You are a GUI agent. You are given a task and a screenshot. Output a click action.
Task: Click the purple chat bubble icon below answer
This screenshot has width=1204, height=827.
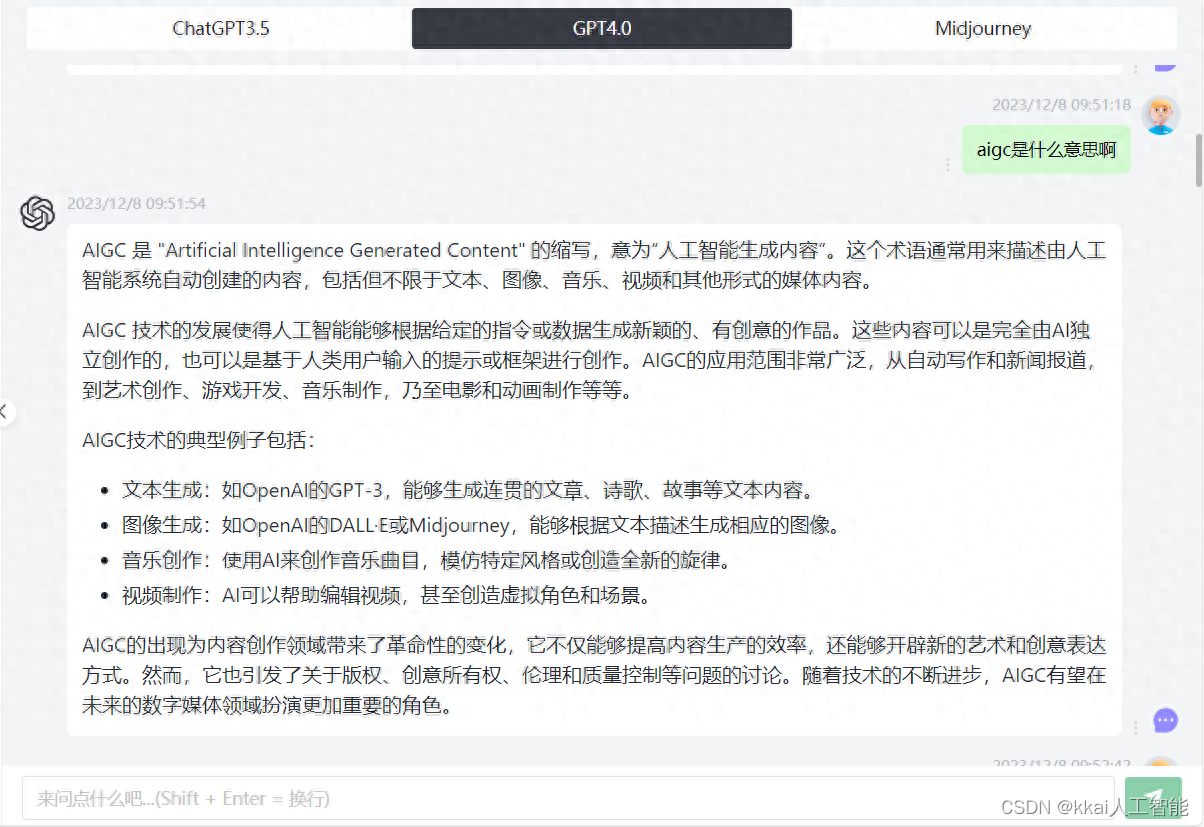tap(1165, 720)
